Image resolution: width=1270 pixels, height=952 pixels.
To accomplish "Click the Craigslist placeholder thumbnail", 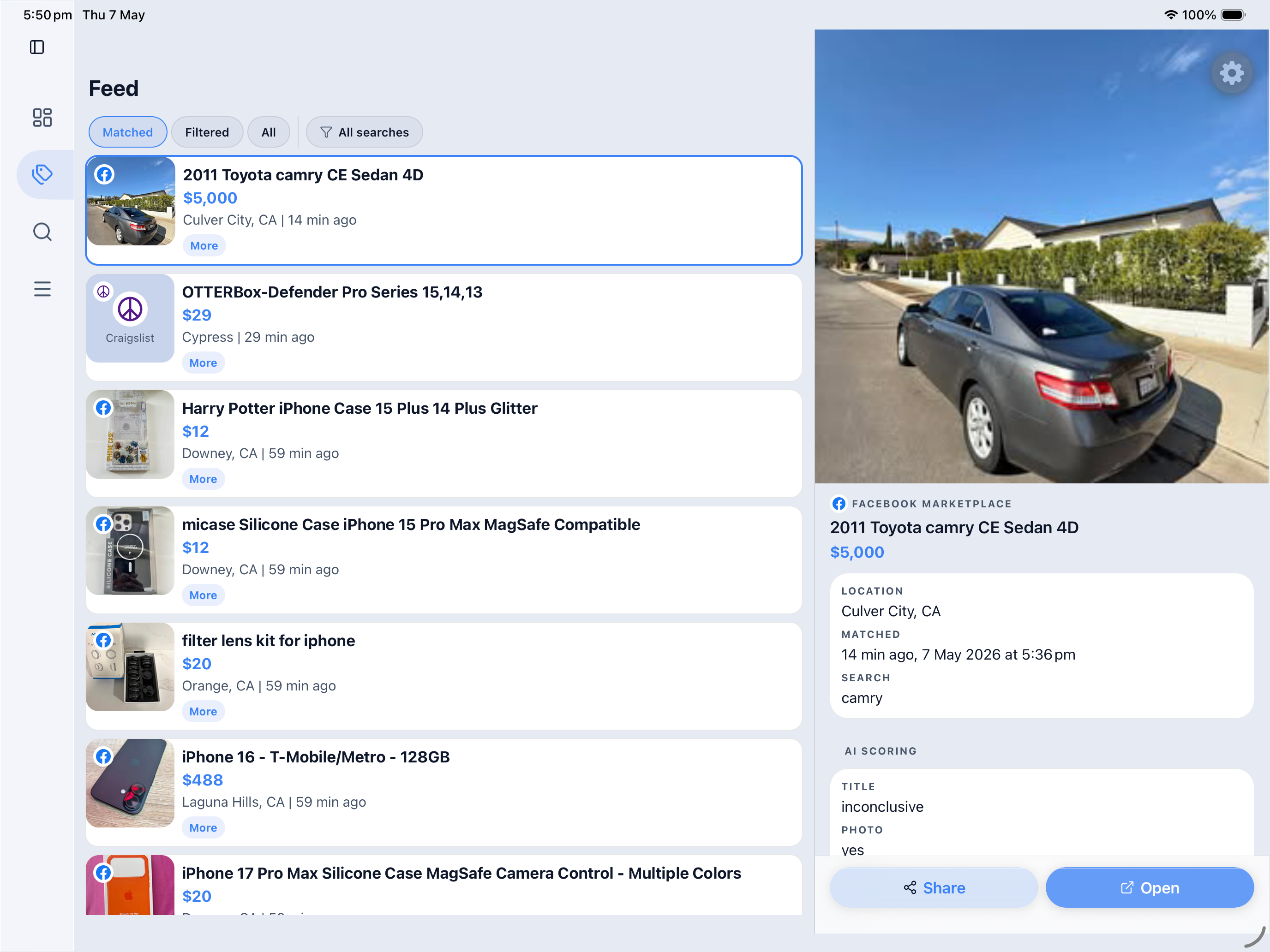I will click(x=130, y=318).
